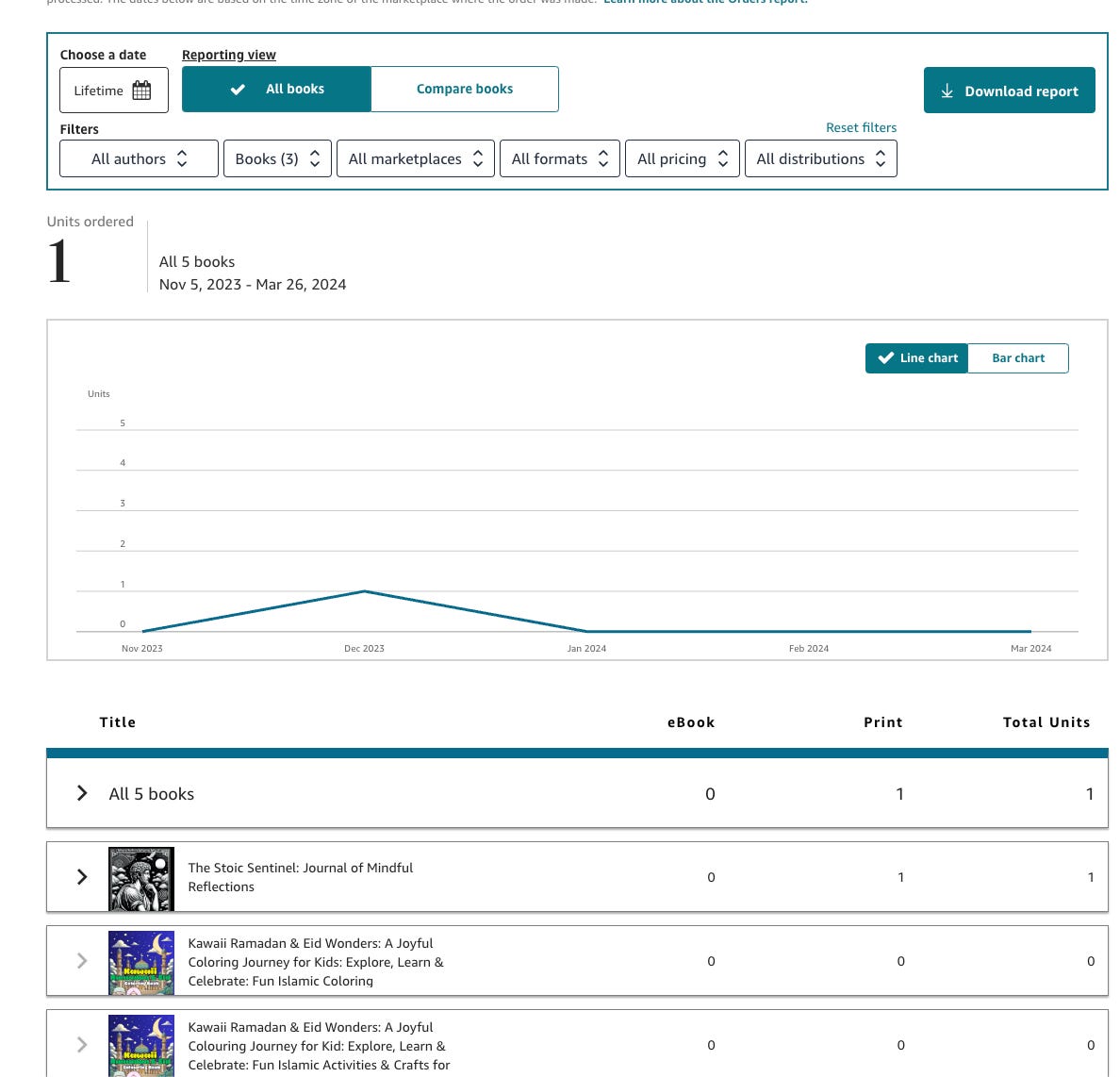Viewport: 1120px width, 1077px height.
Task: Click The Stoic Sentinel title text
Action: (x=301, y=877)
